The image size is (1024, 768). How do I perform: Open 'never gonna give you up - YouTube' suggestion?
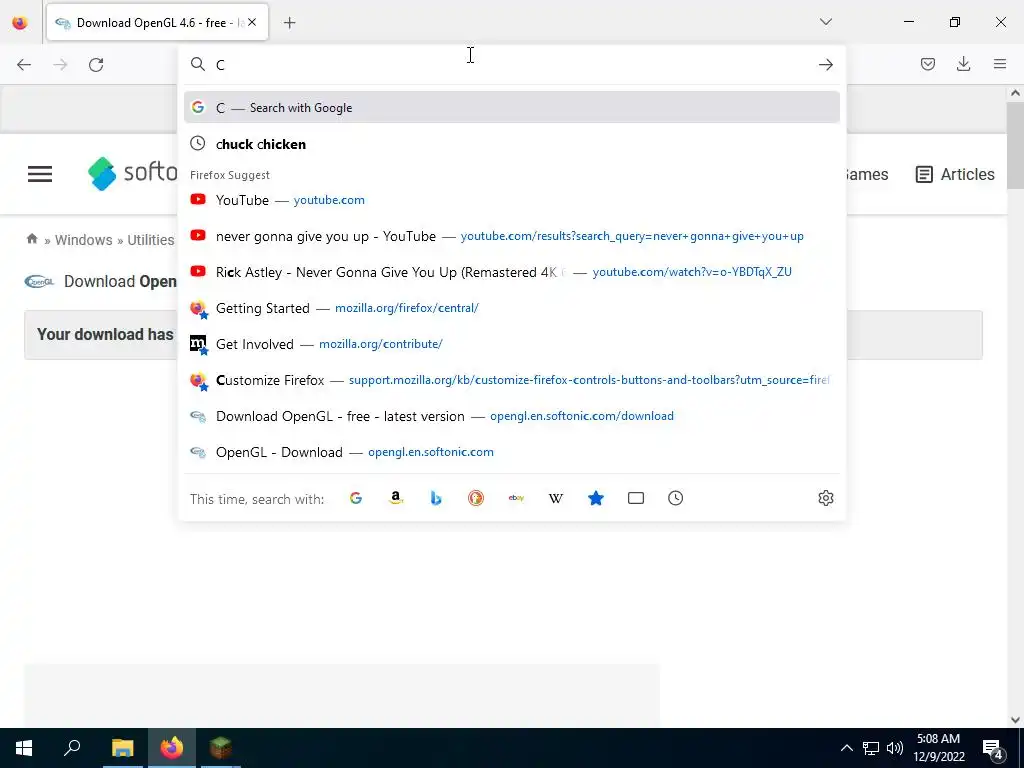pos(511,236)
